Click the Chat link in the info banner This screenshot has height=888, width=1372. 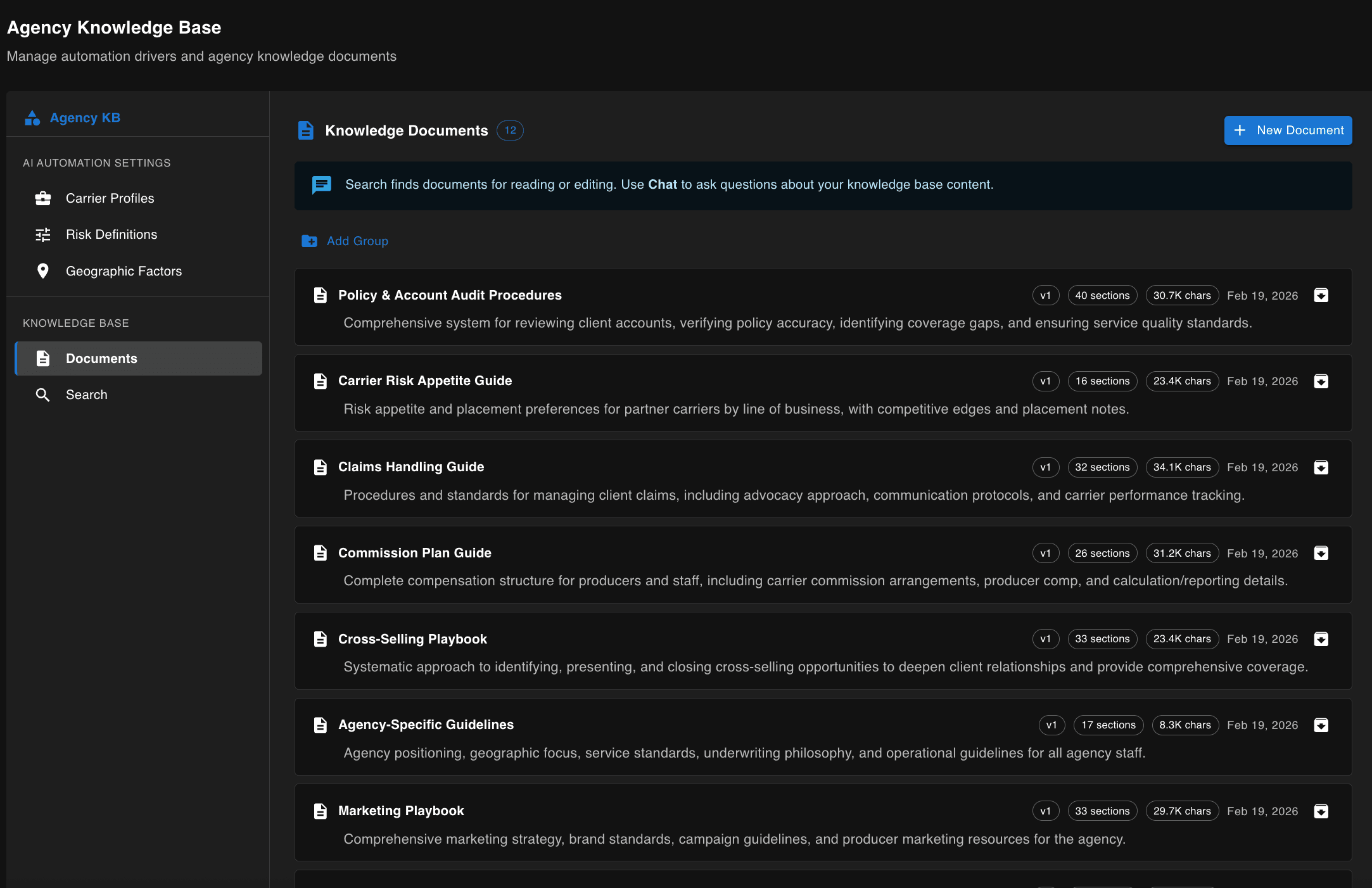(x=663, y=184)
